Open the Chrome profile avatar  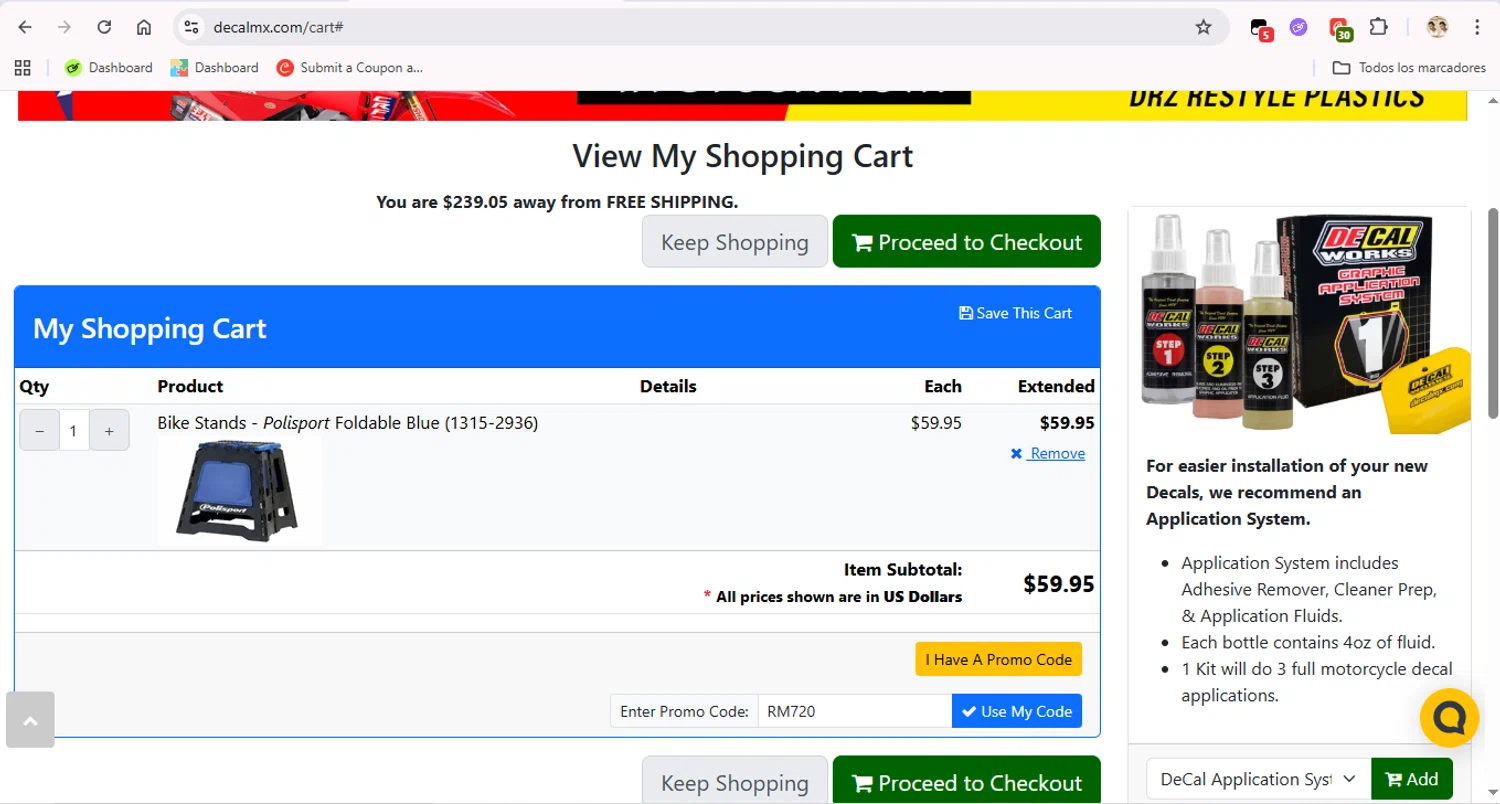pyautogui.click(x=1437, y=27)
